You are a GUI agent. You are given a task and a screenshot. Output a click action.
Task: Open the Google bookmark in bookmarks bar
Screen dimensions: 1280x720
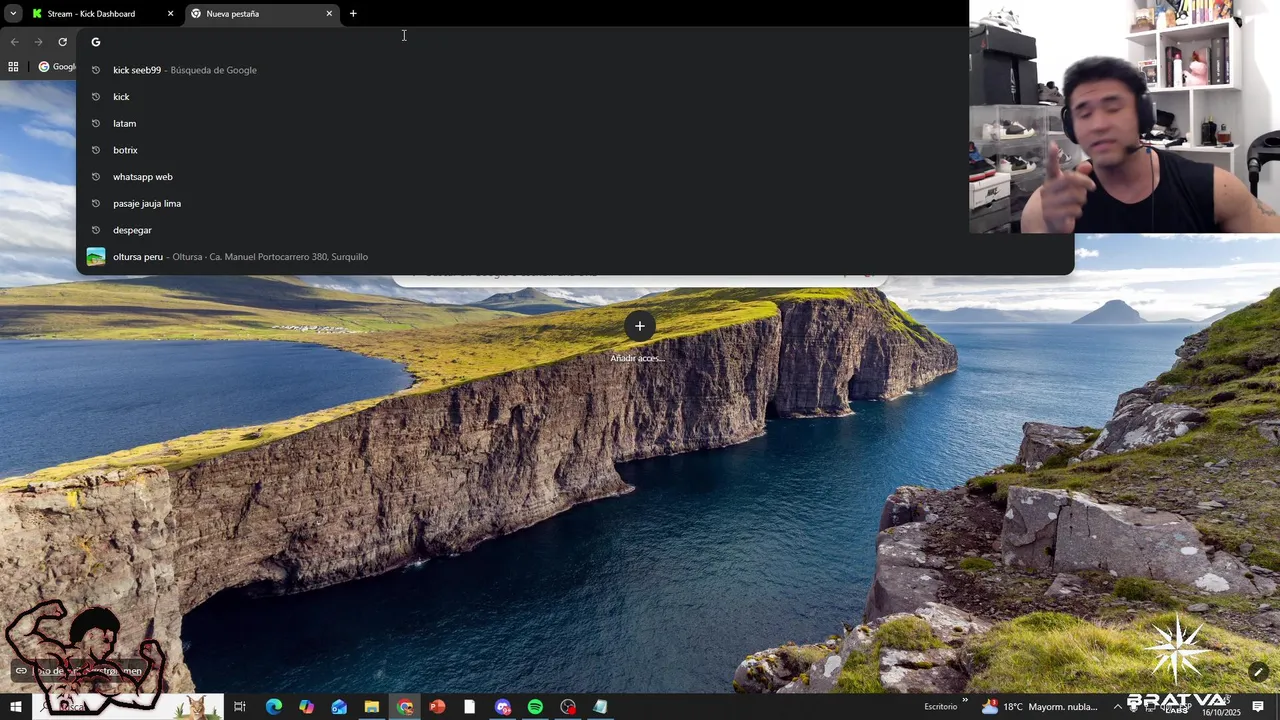[58, 67]
